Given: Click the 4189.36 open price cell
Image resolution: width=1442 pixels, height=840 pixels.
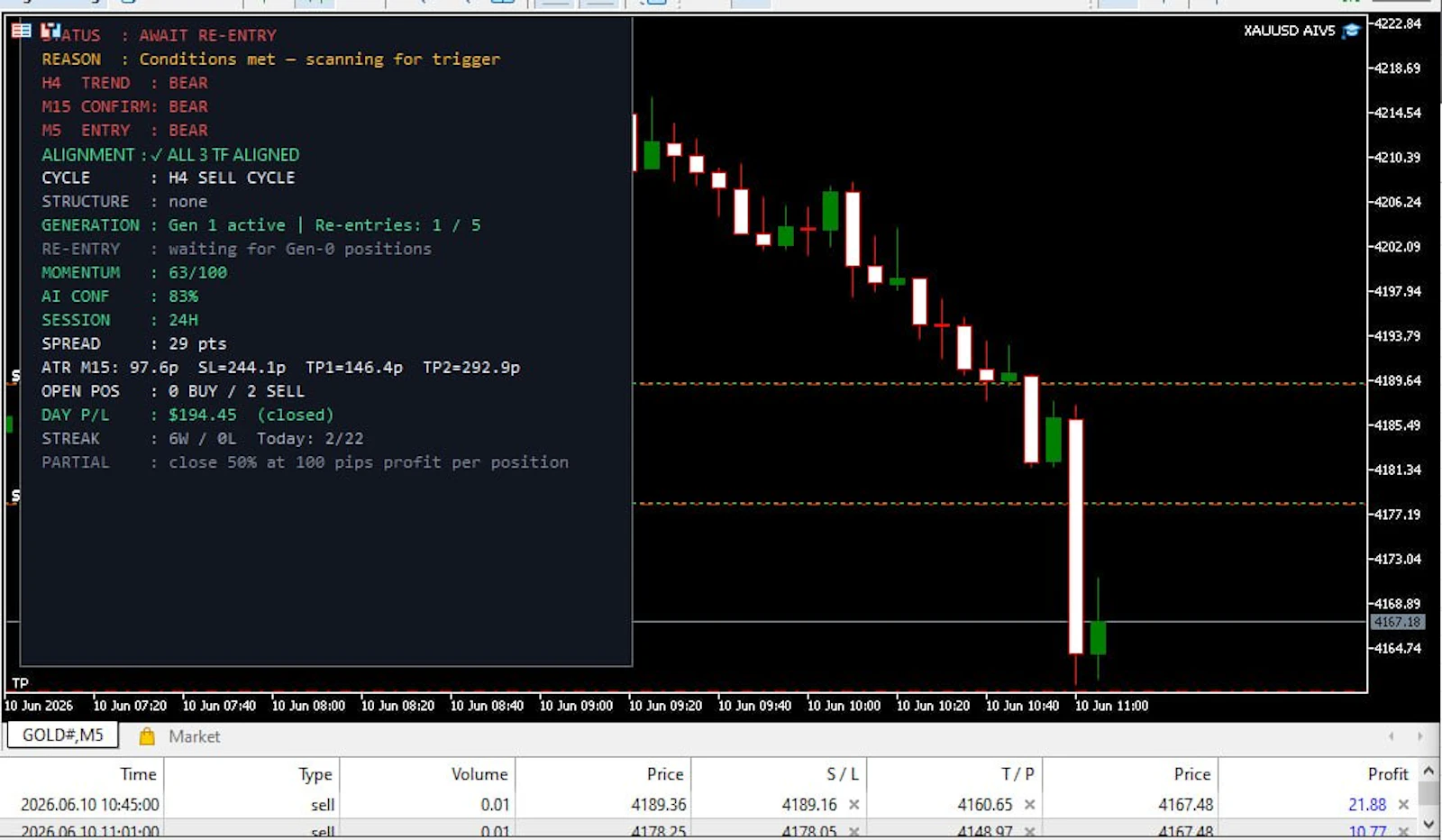Looking at the screenshot, I should (659, 804).
